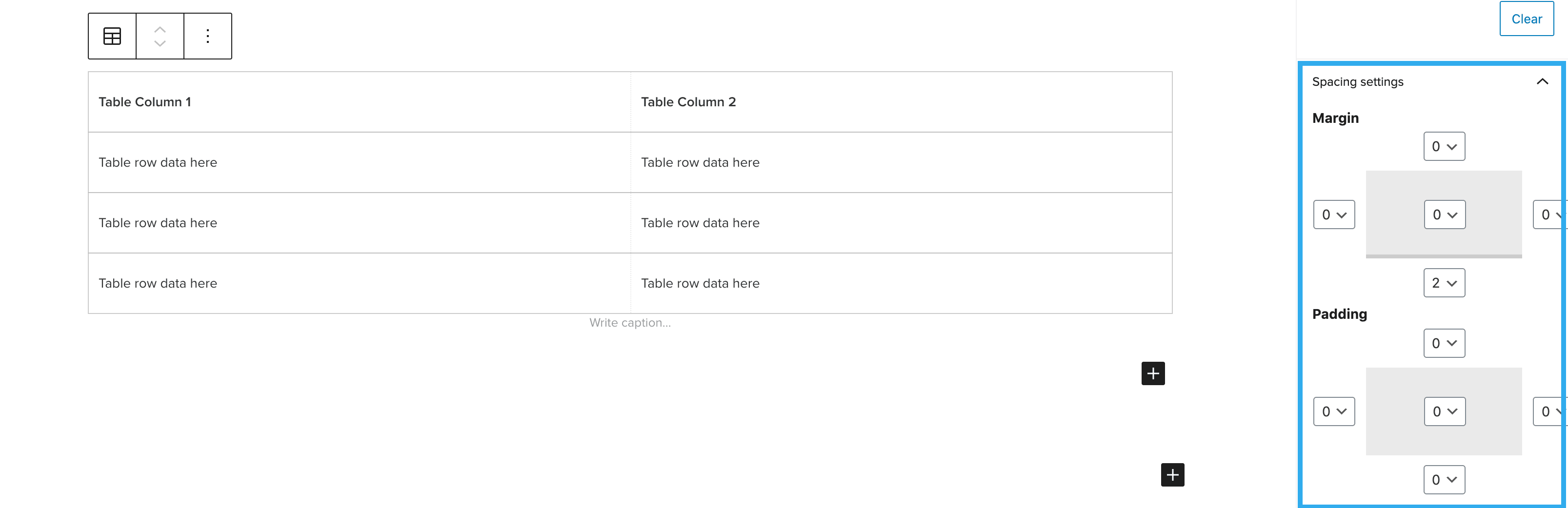Open the center dropdown in the Margin box
The height and width of the screenshot is (508, 1568).
coord(1445,215)
